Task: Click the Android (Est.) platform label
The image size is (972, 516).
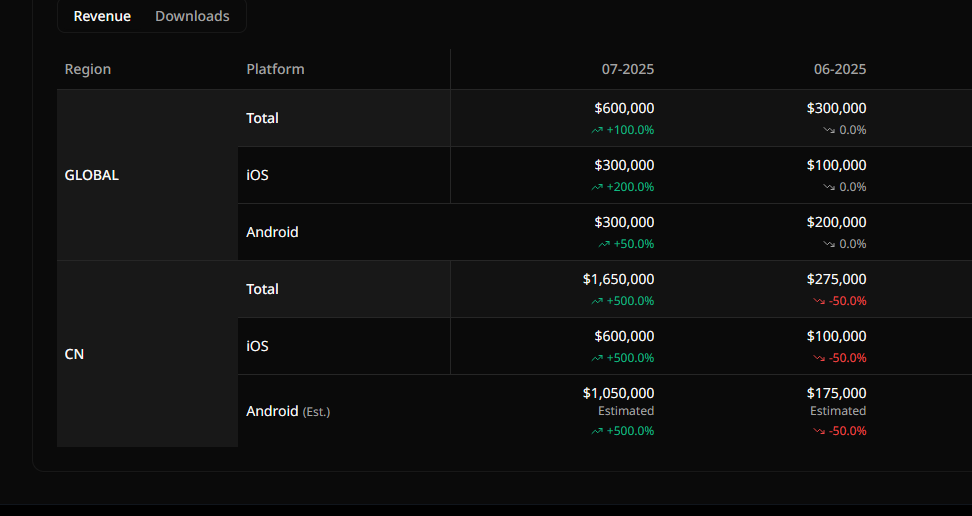Action: point(288,411)
